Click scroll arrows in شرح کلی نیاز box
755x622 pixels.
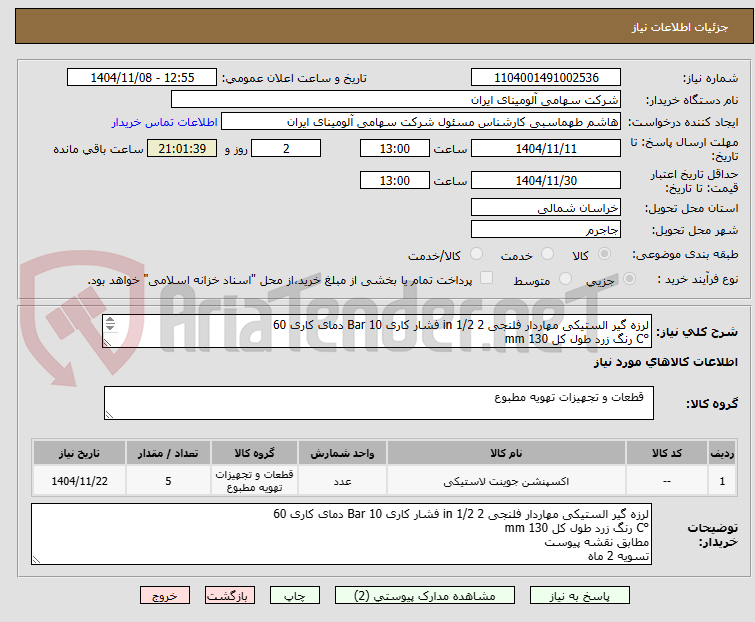coord(110,324)
